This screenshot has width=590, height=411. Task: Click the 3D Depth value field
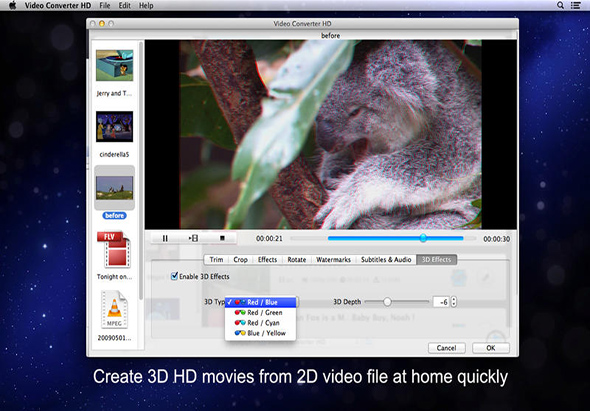coord(441,302)
